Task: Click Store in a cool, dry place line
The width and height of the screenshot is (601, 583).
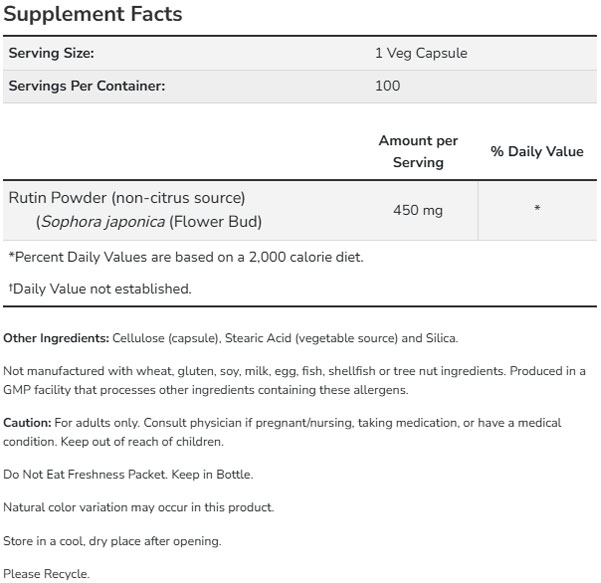Action: click(112, 541)
